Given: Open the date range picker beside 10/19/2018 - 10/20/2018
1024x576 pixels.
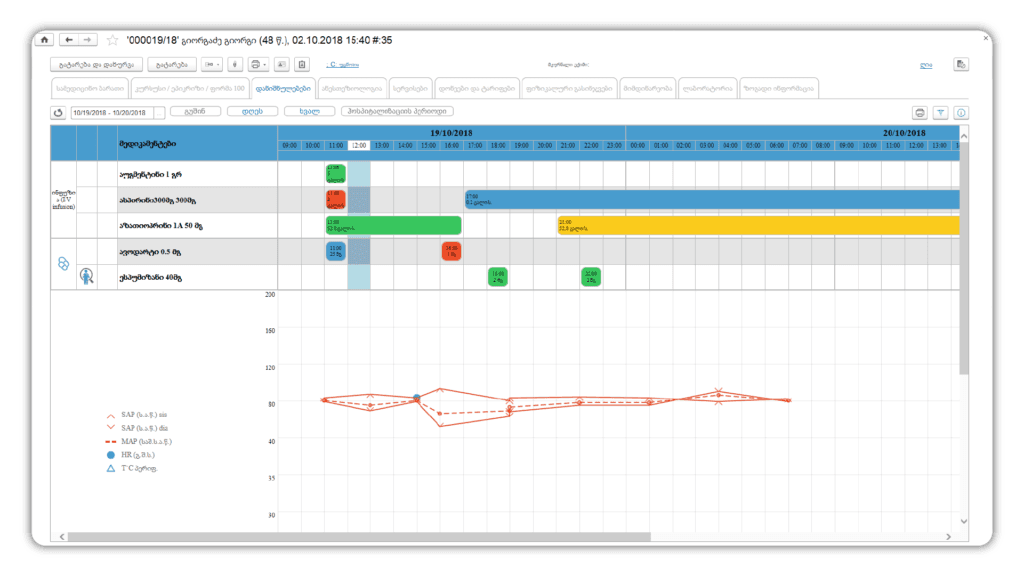Looking at the screenshot, I should click(160, 112).
